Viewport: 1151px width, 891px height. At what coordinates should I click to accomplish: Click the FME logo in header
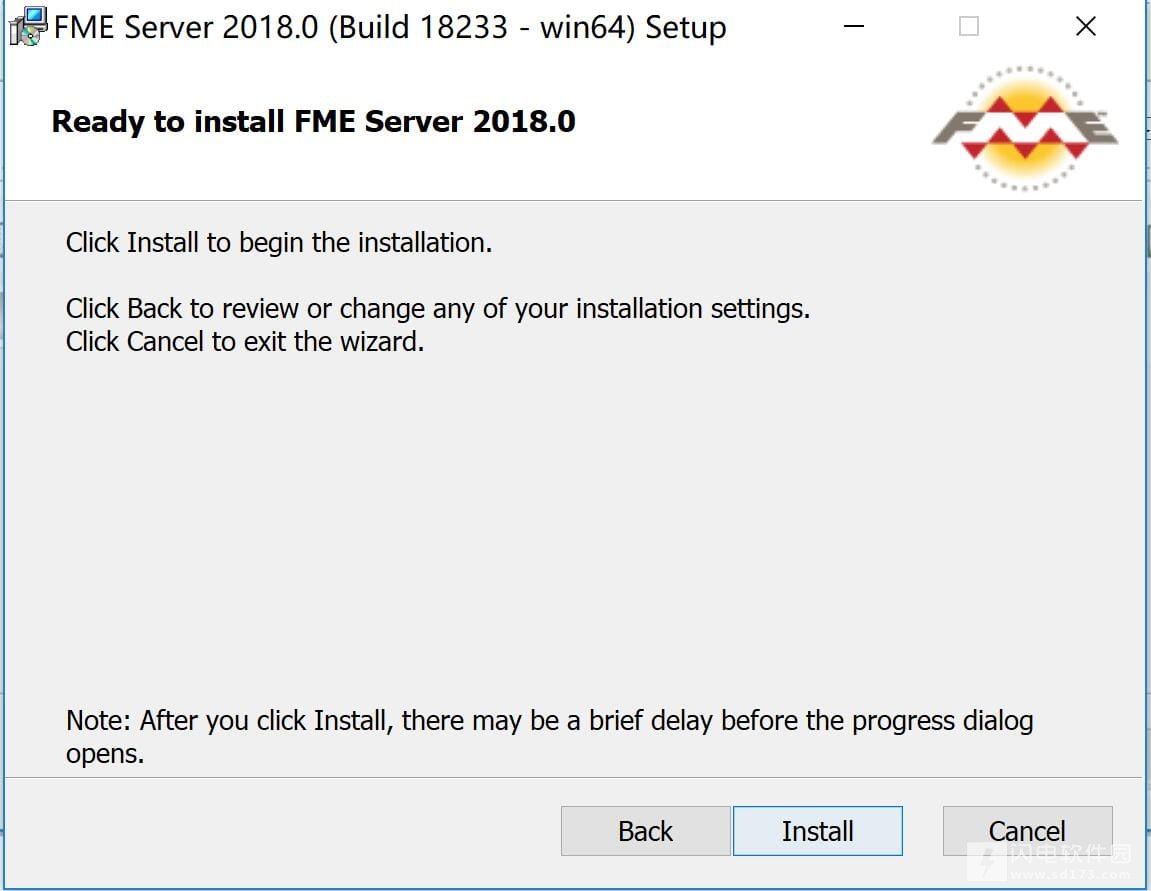point(1025,128)
